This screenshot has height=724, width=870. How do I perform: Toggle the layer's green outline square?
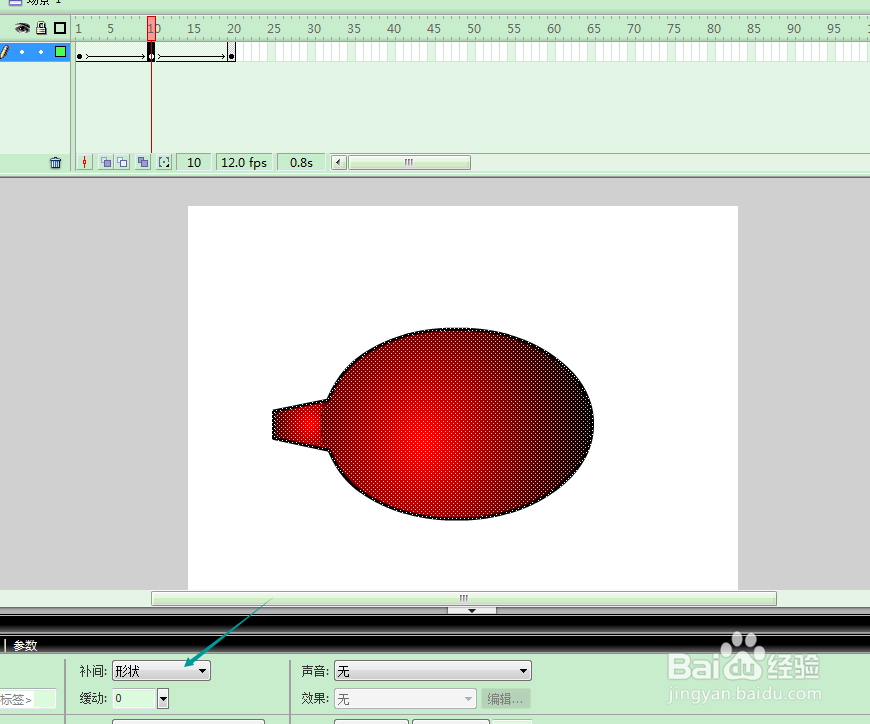(60, 52)
